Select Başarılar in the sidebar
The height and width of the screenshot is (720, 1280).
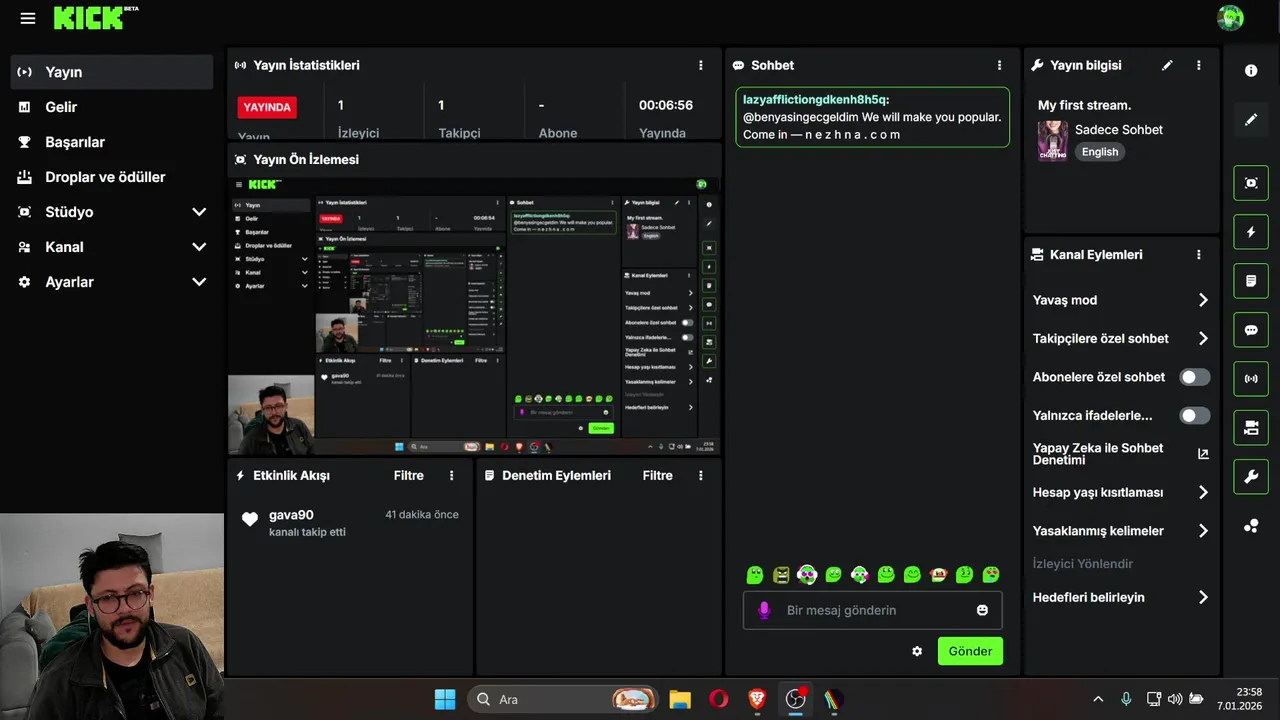(111, 142)
